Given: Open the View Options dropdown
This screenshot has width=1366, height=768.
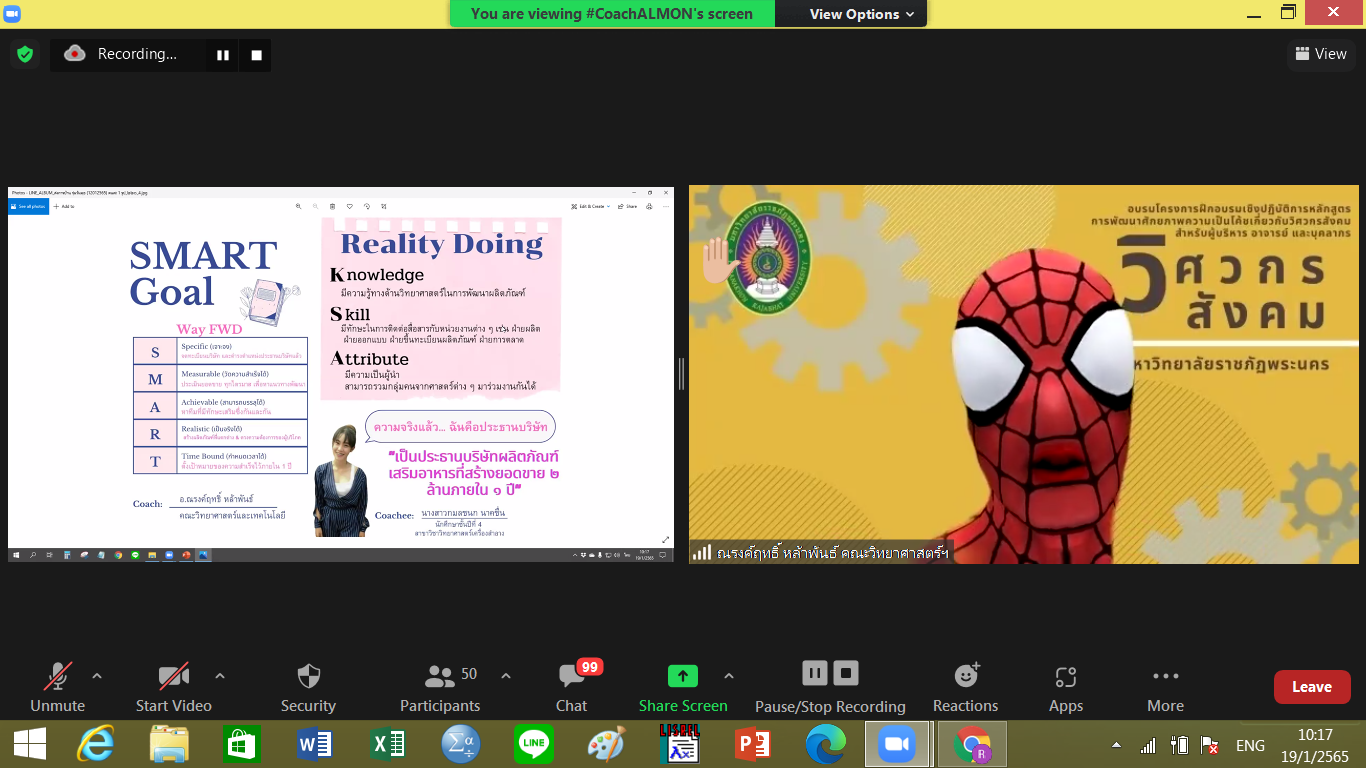Looking at the screenshot, I should click(862, 14).
